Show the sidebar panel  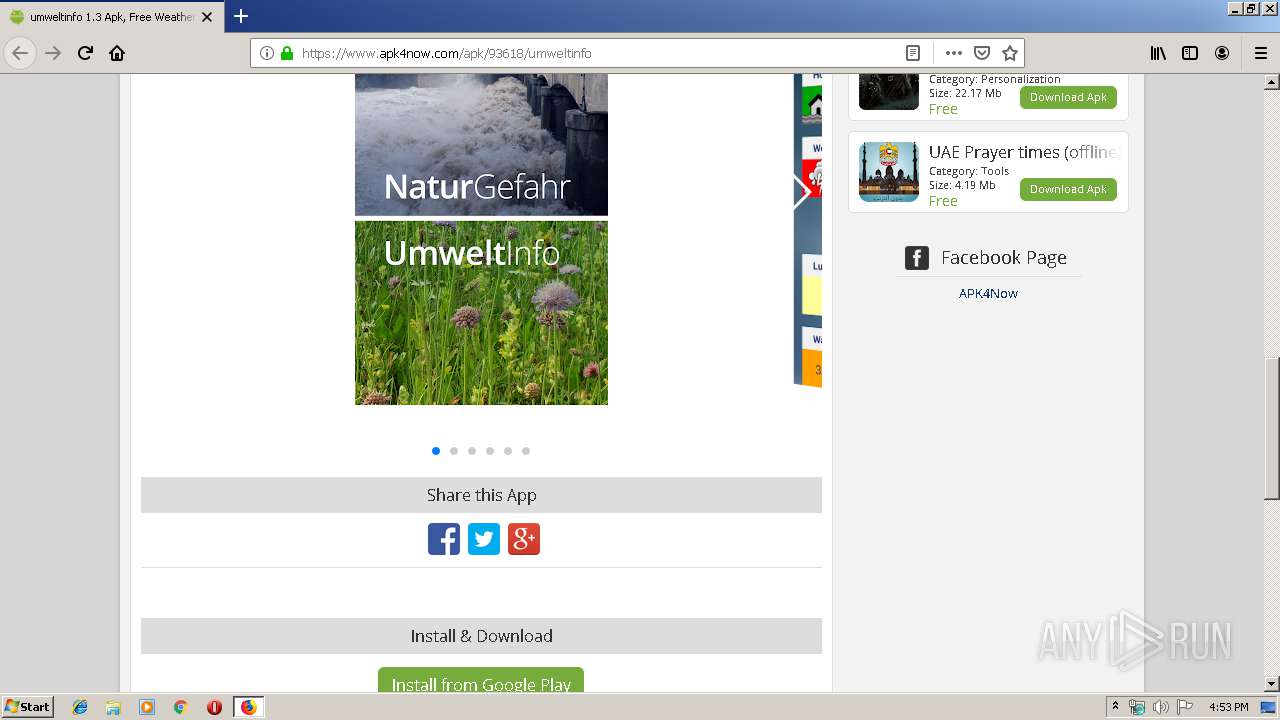point(1190,53)
